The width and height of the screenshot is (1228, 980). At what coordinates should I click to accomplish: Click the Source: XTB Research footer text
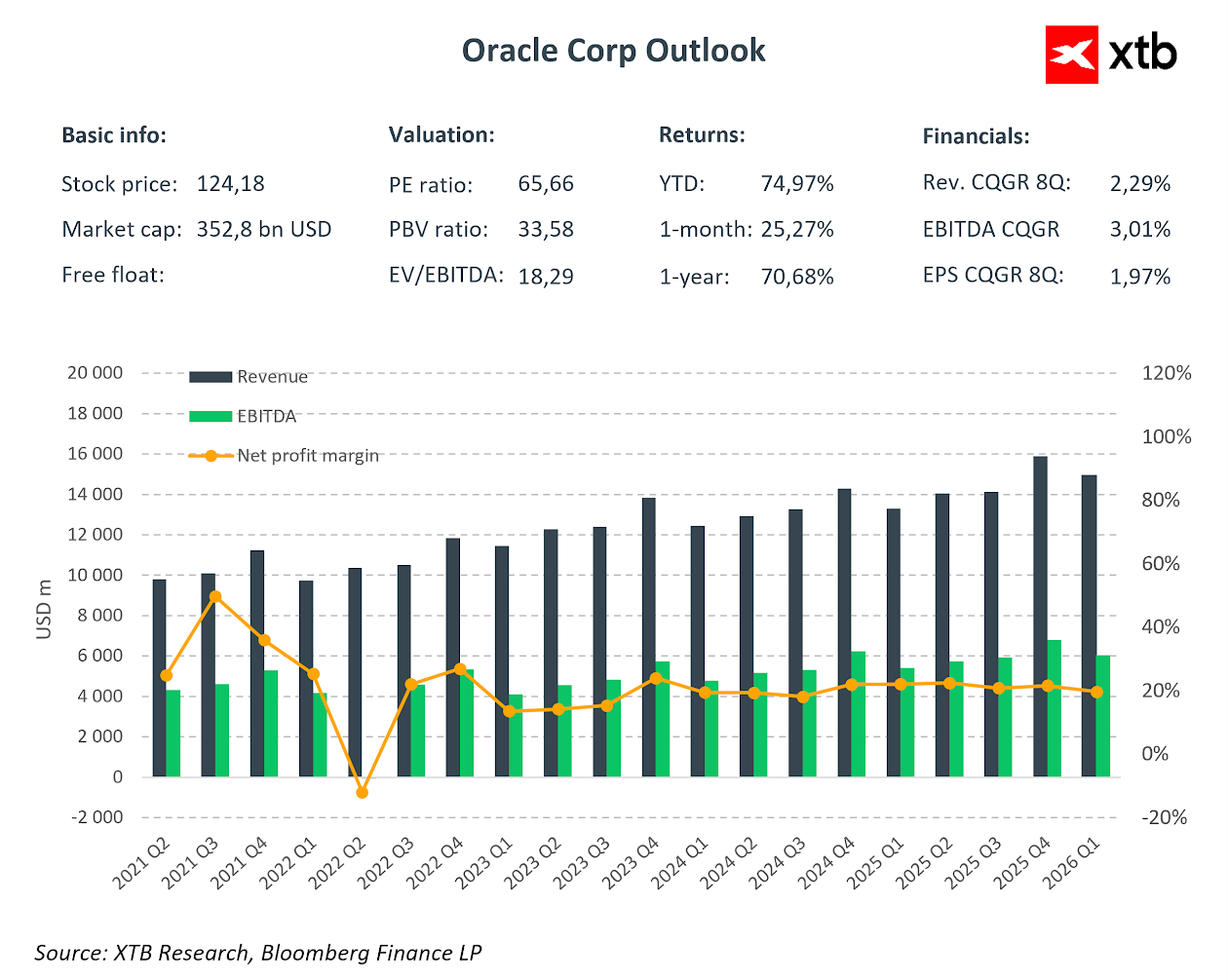[258, 953]
